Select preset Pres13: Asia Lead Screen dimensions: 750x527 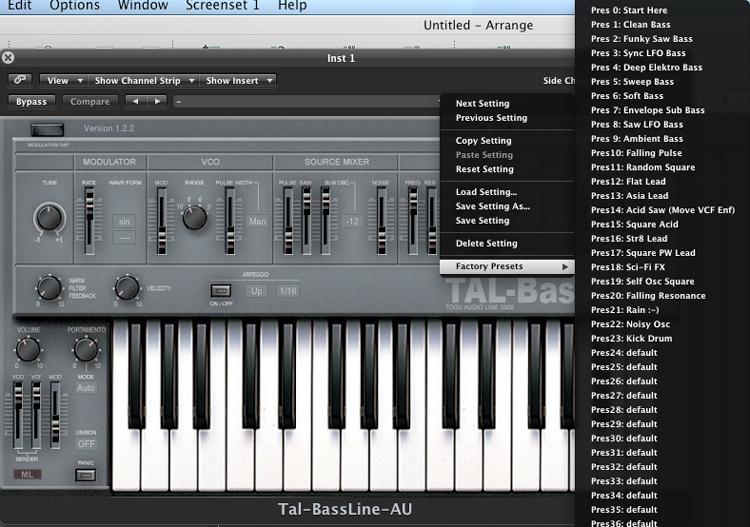coord(629,196)
